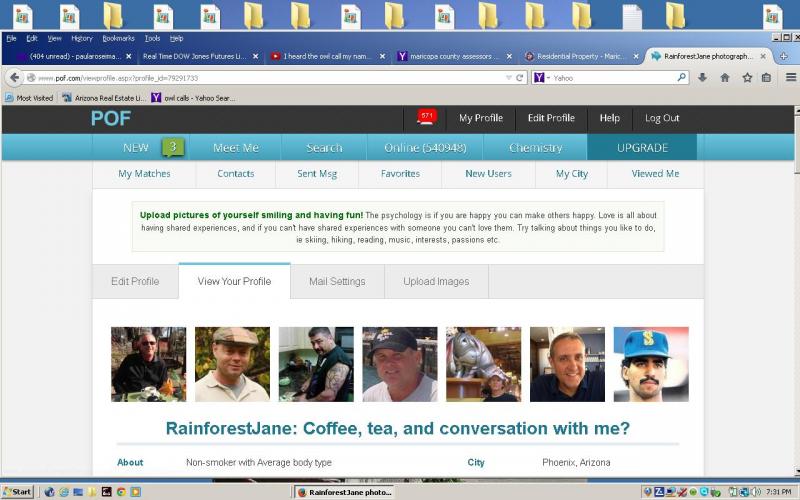Bookmark this page with the star icon
Image resolution: width=800 pixels, height=500 pixels.
746,77
